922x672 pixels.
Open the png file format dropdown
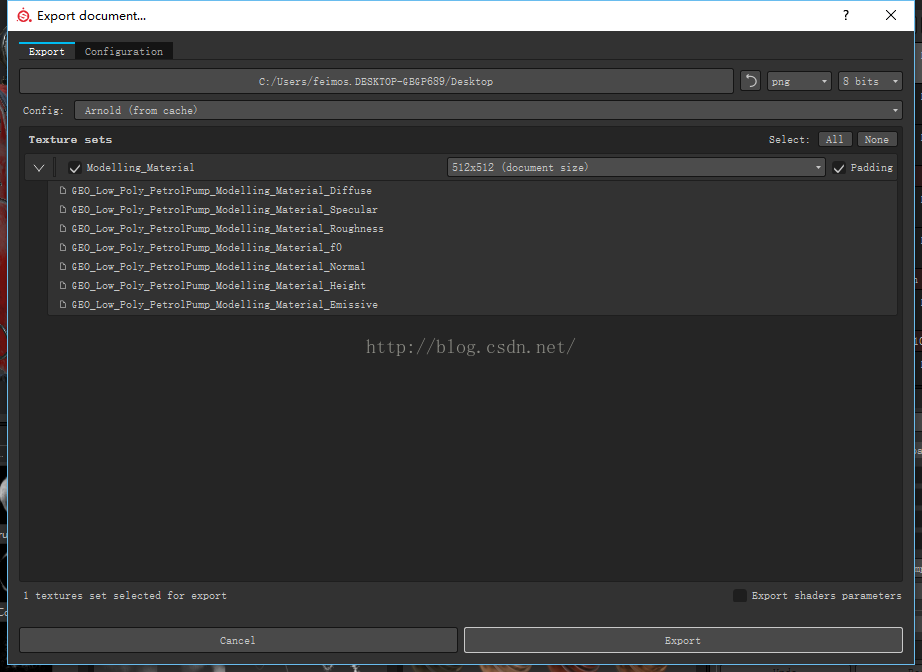click(799, 81)
